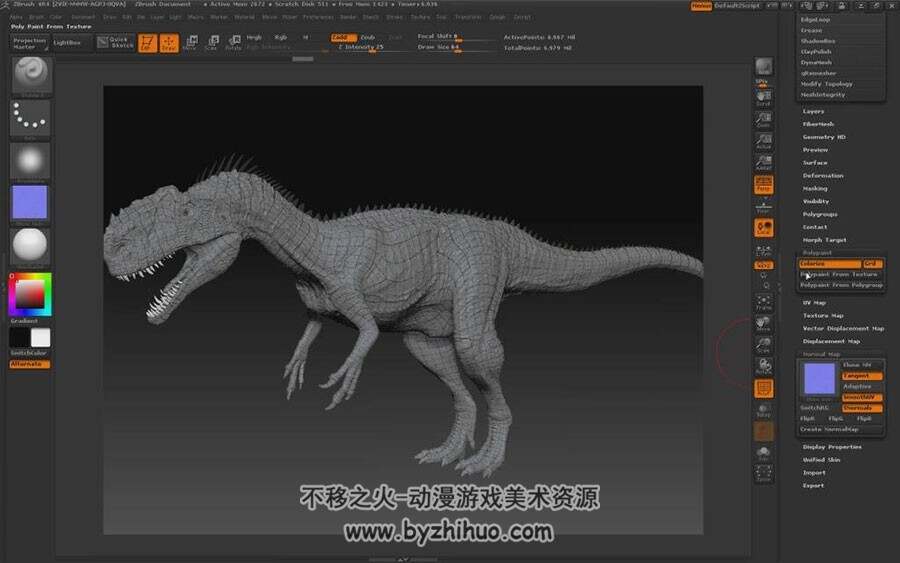Open the Alpha menu
900x563 pixels.
pyautogui.click(x=15, y=17)
